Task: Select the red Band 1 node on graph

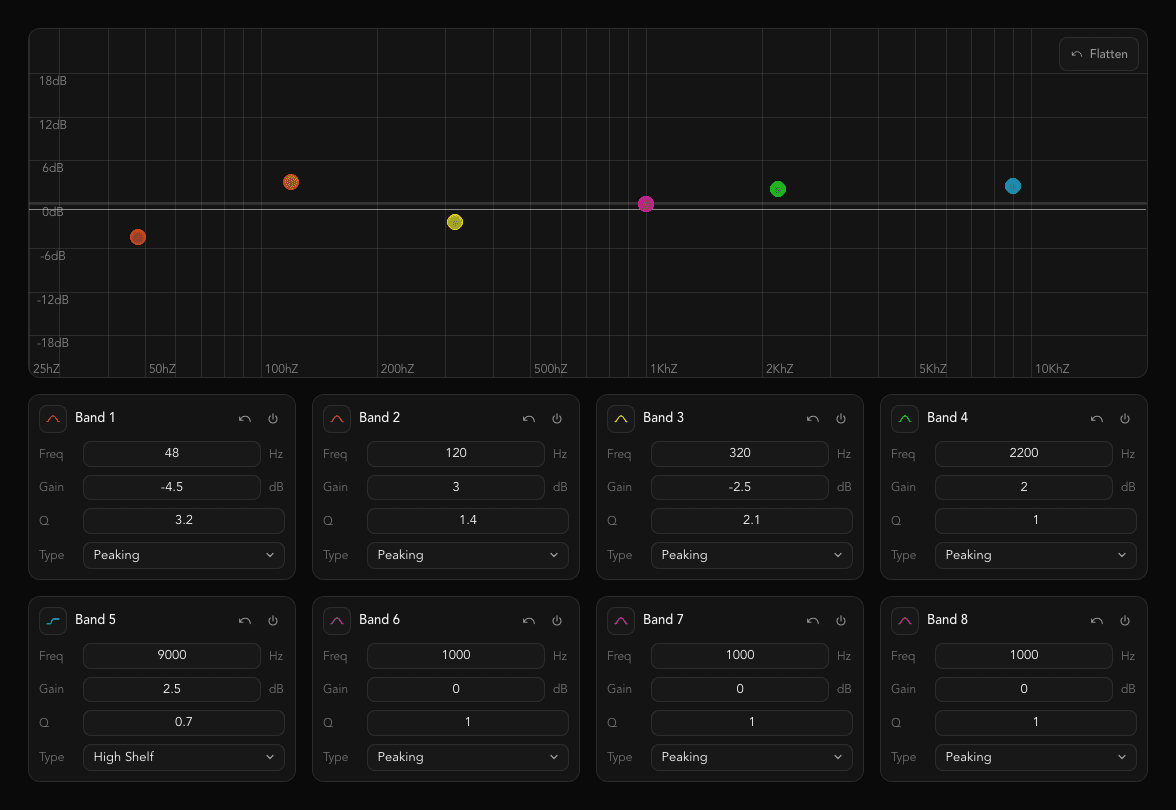Action: point(138,237)
